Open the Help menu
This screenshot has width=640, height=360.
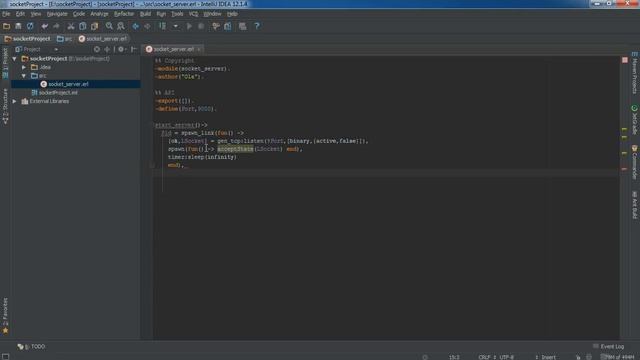[232, 14]
